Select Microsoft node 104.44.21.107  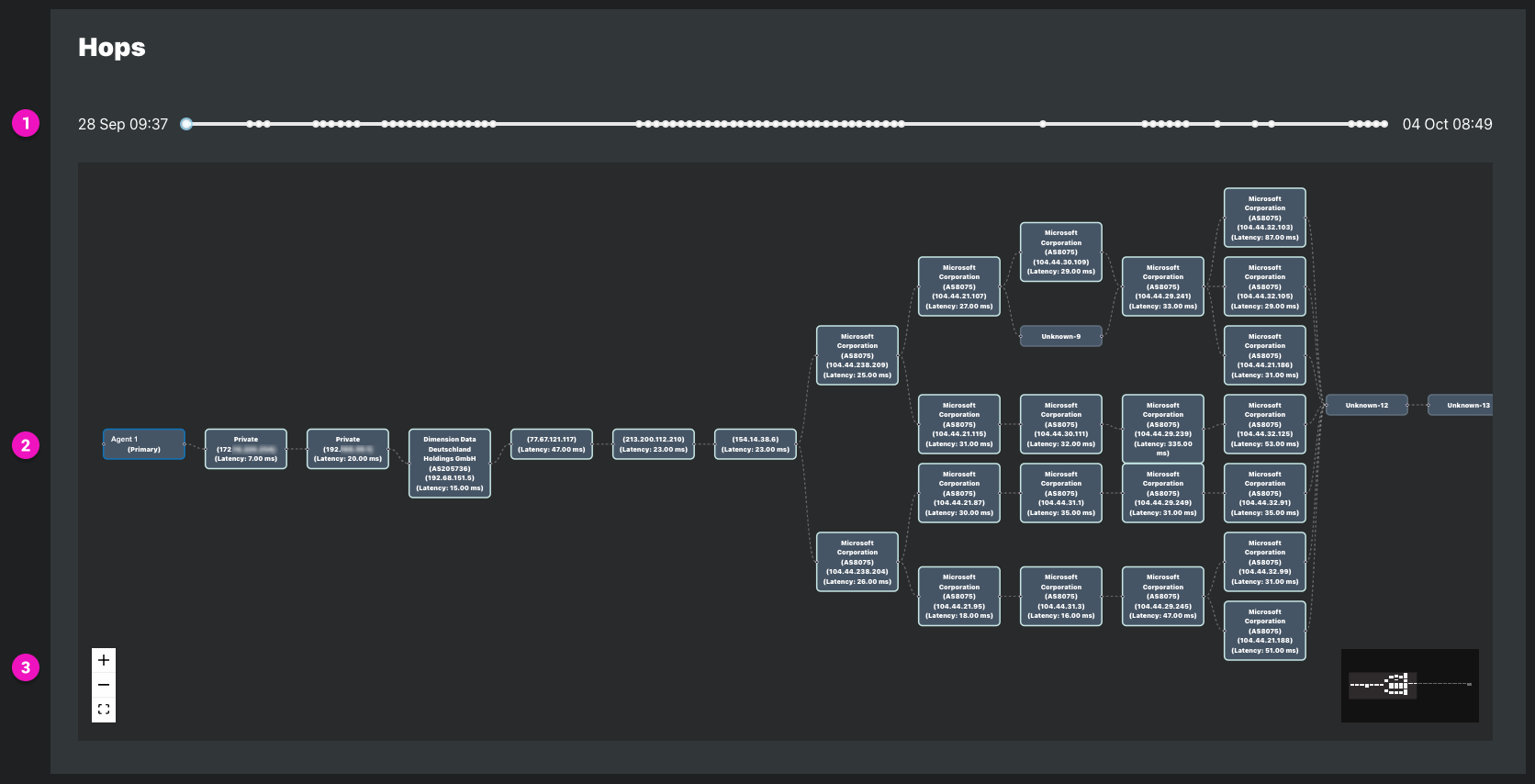coord(959,286)
